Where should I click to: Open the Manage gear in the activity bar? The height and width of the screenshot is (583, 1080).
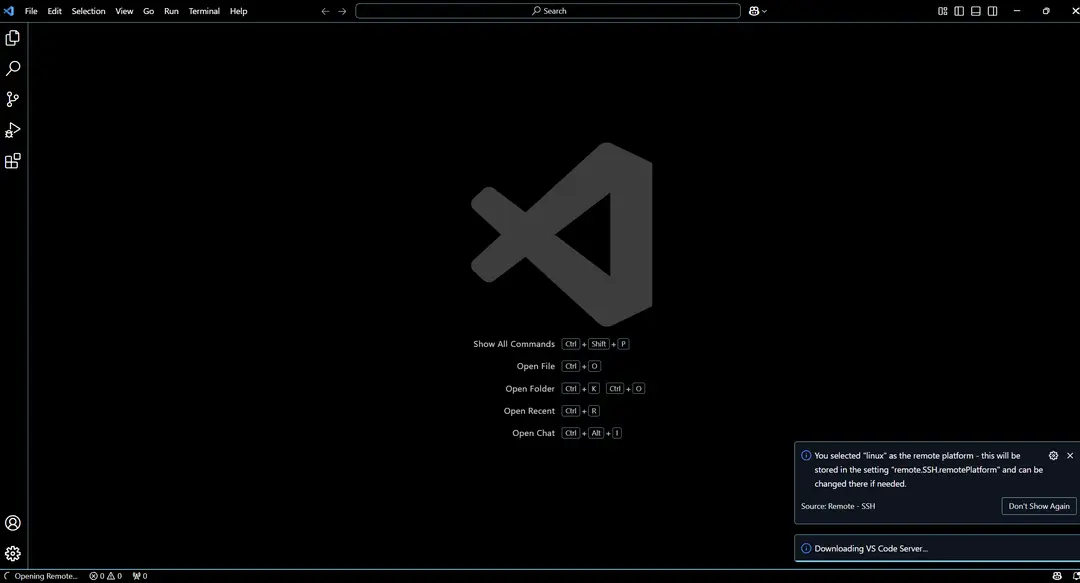click(x=12, y=553)
